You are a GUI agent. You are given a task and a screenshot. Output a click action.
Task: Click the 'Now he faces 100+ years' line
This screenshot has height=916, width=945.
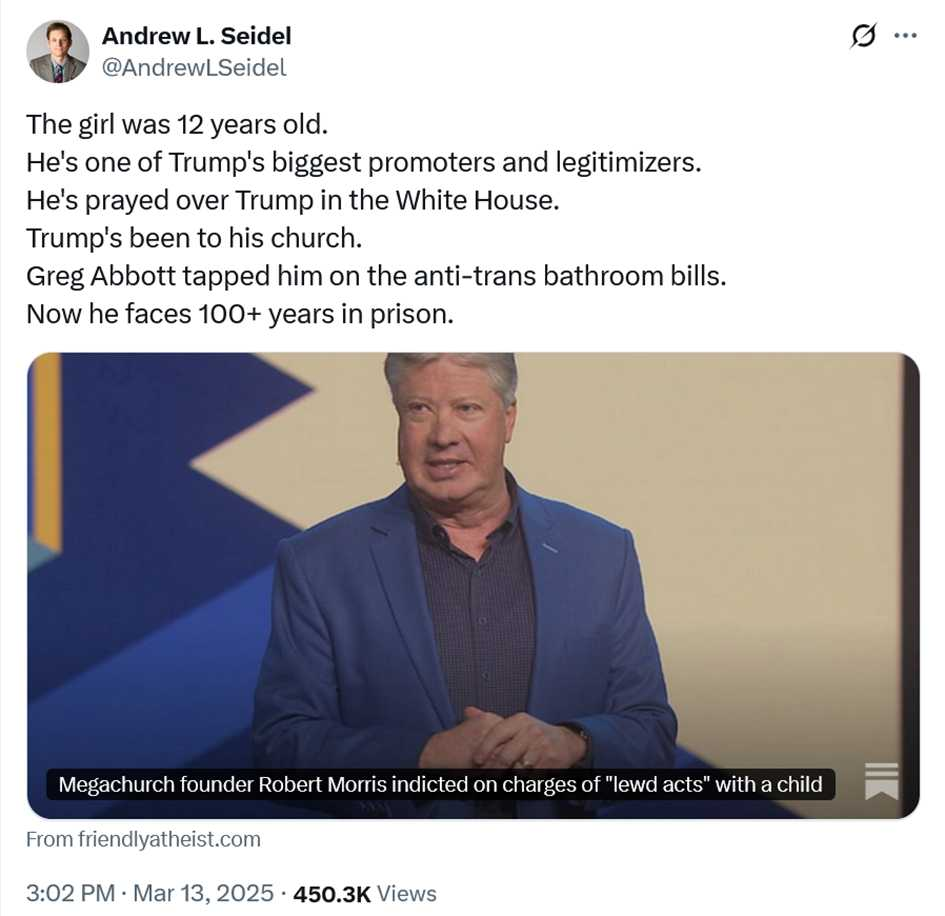point(240,313)
